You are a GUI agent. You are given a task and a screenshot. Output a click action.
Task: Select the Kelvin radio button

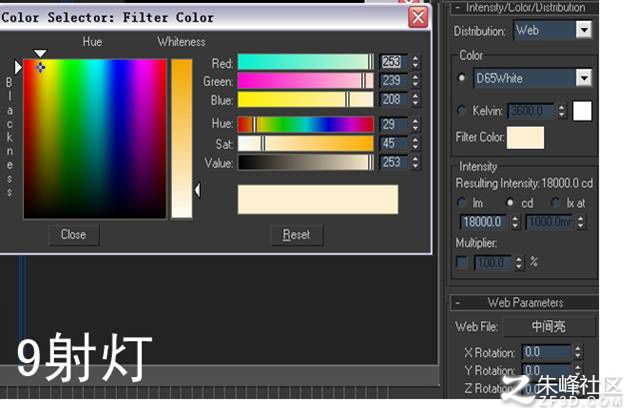click(x=461, y=110)
